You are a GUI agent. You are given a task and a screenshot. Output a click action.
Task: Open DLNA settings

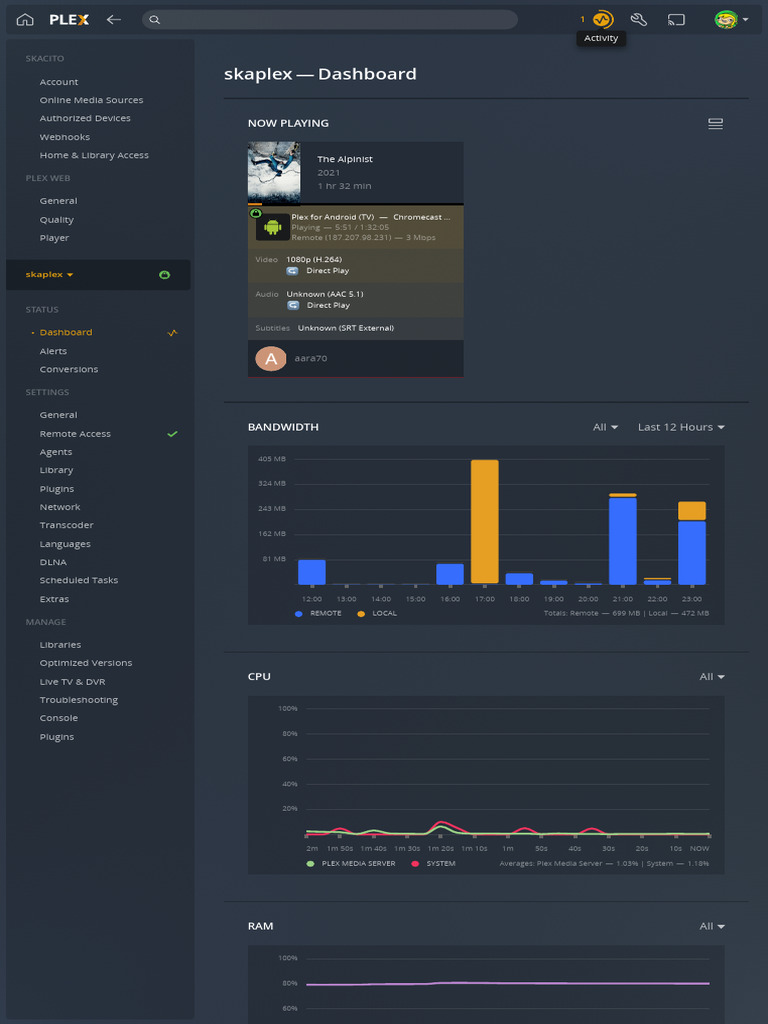53,562
